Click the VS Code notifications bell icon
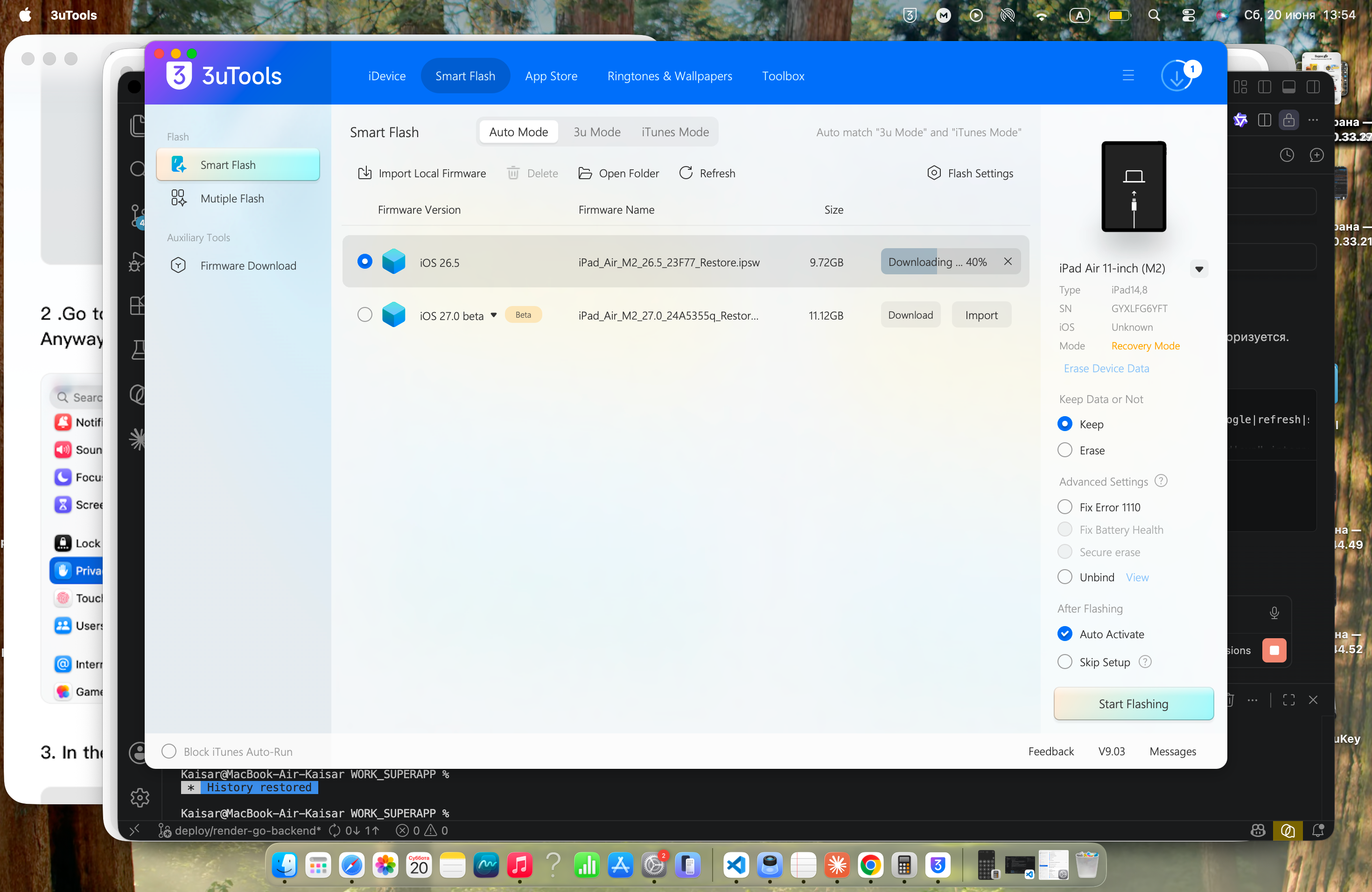Image resolution: width=1372 pixels, height=892 pixels. tap(1318, 830)
